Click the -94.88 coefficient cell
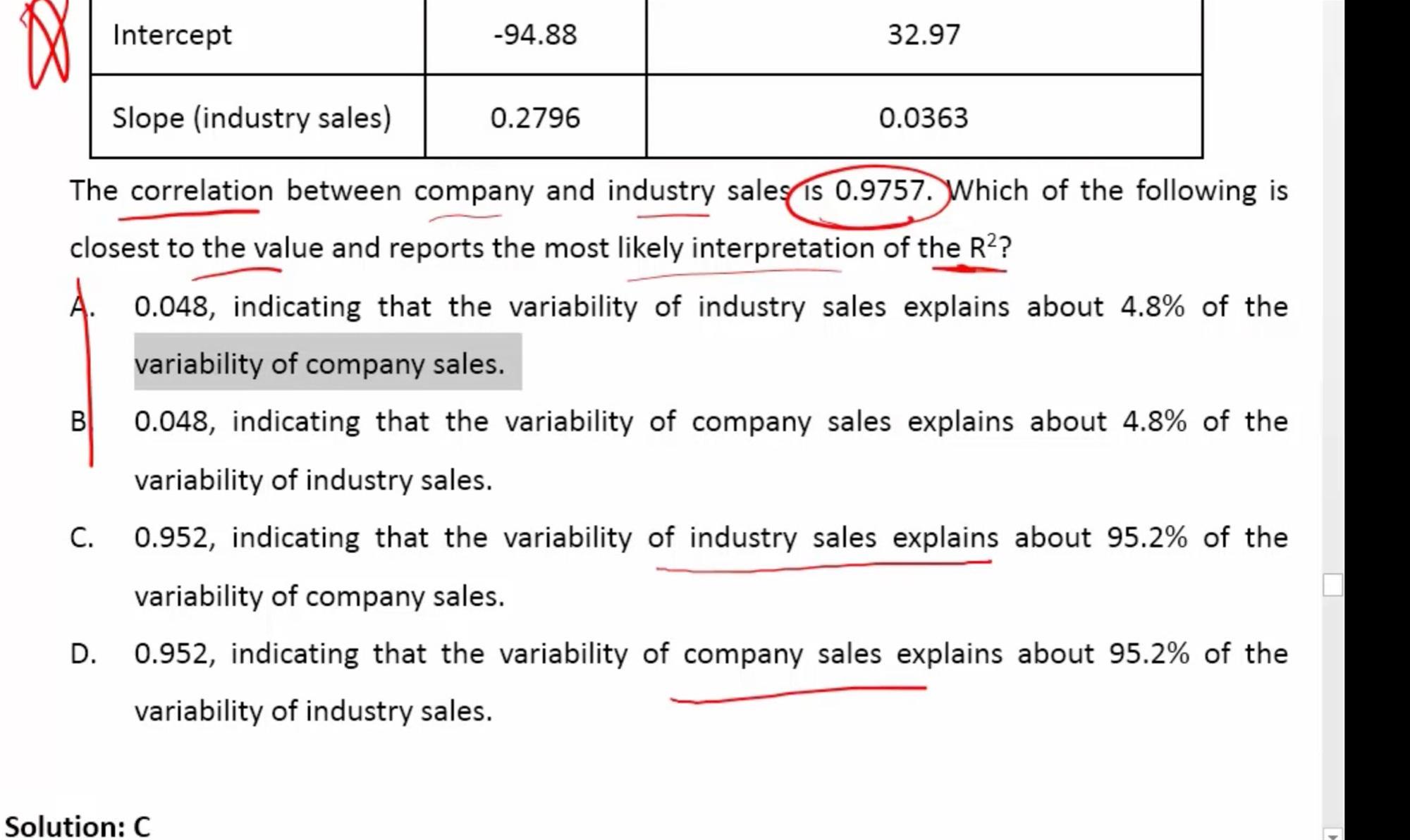The height and width of the screenshot is (840, 1410). [x=535, y=35]
